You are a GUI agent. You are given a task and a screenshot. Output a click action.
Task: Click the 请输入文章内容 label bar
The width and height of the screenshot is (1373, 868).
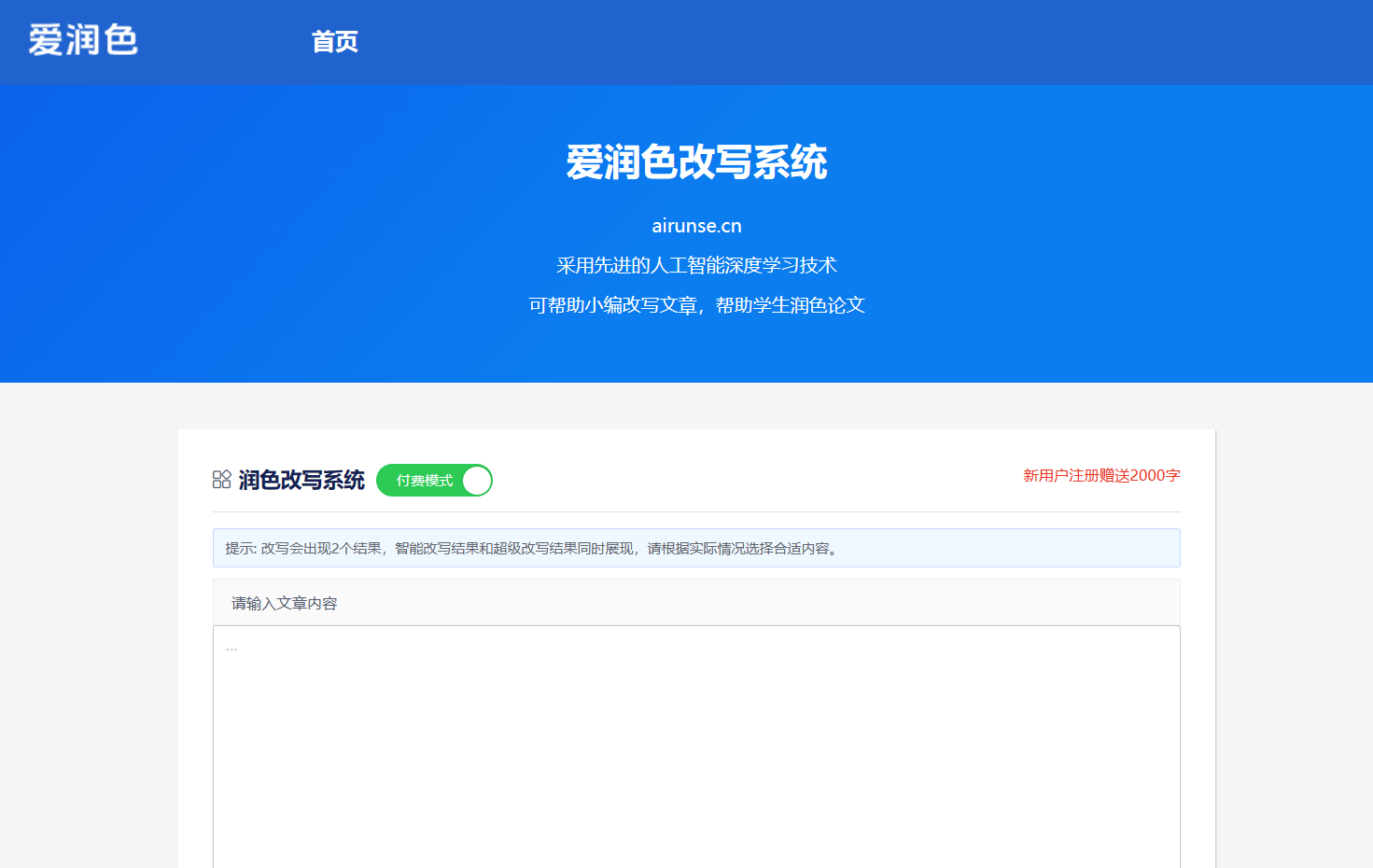click(x=696, y=603)
